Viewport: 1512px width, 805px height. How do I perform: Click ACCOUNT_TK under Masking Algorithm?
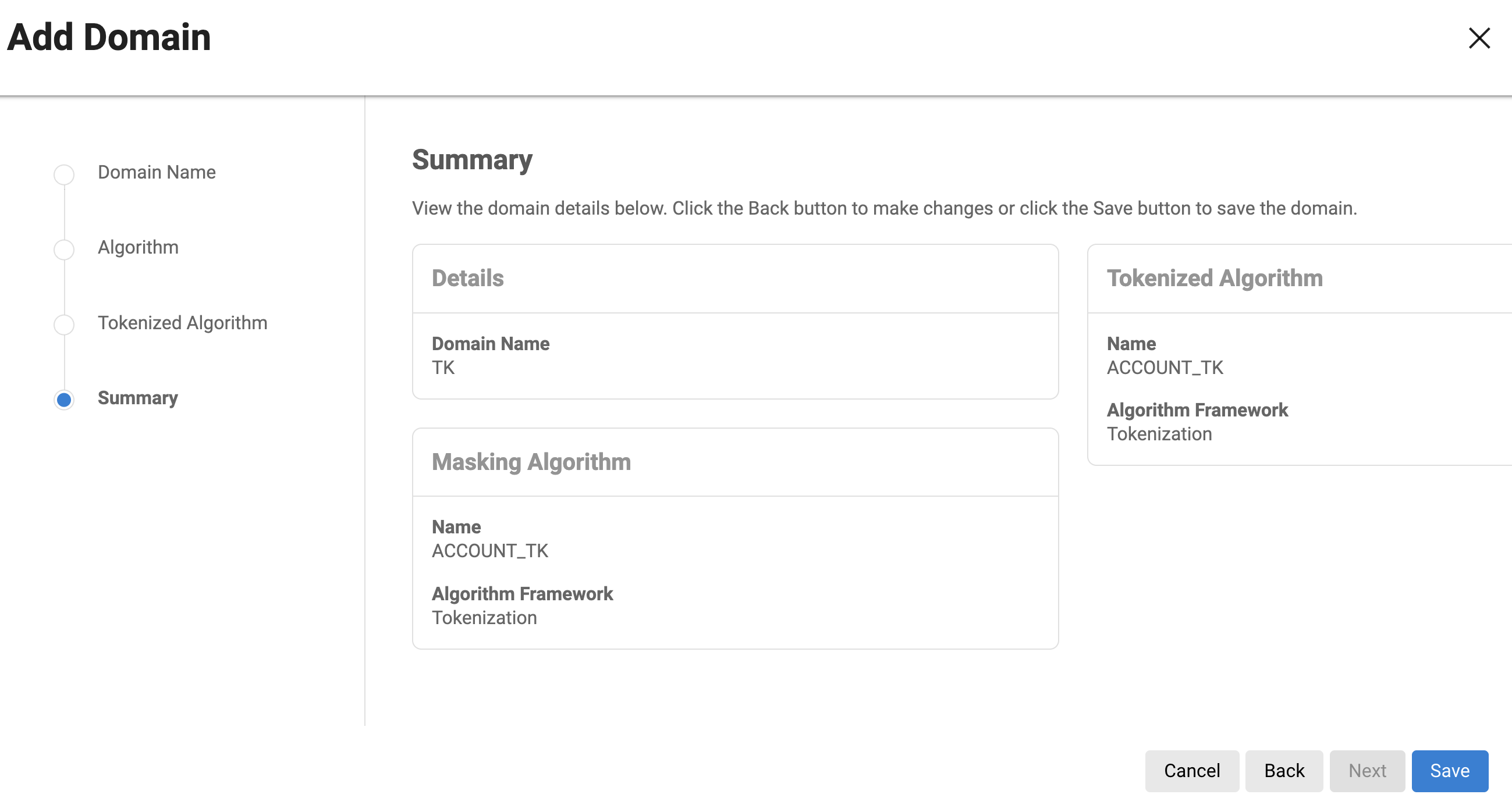click(489, 550)
